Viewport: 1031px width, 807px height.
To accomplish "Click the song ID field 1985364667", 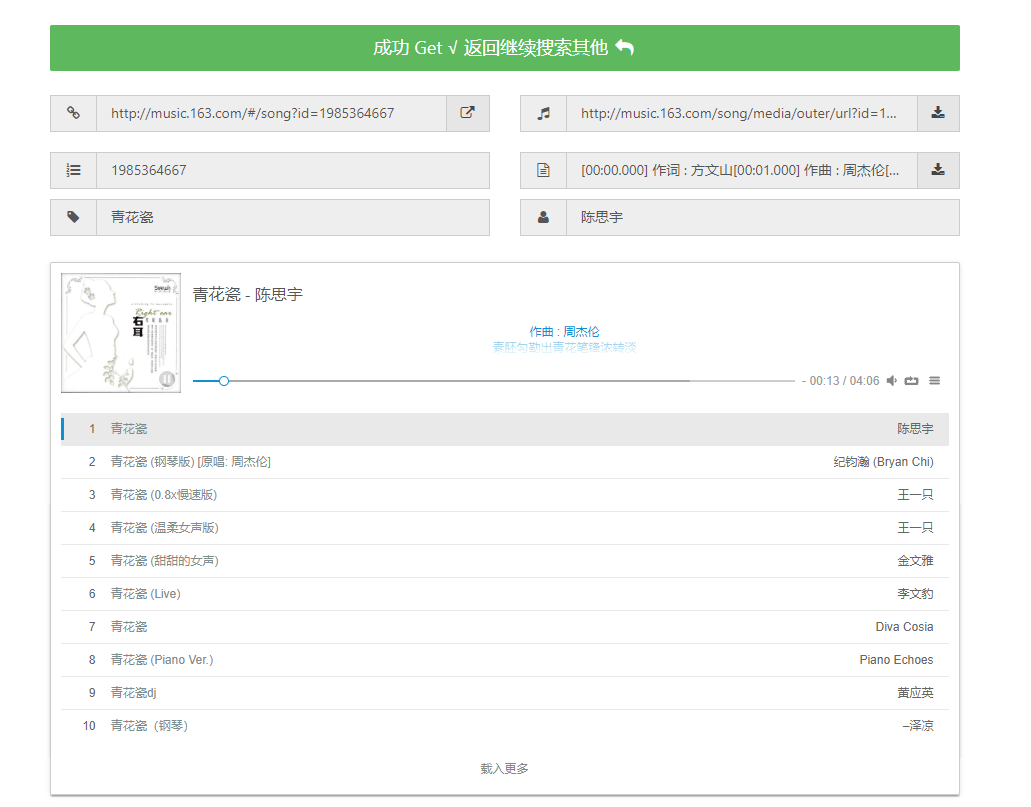I will coord(292,170).
